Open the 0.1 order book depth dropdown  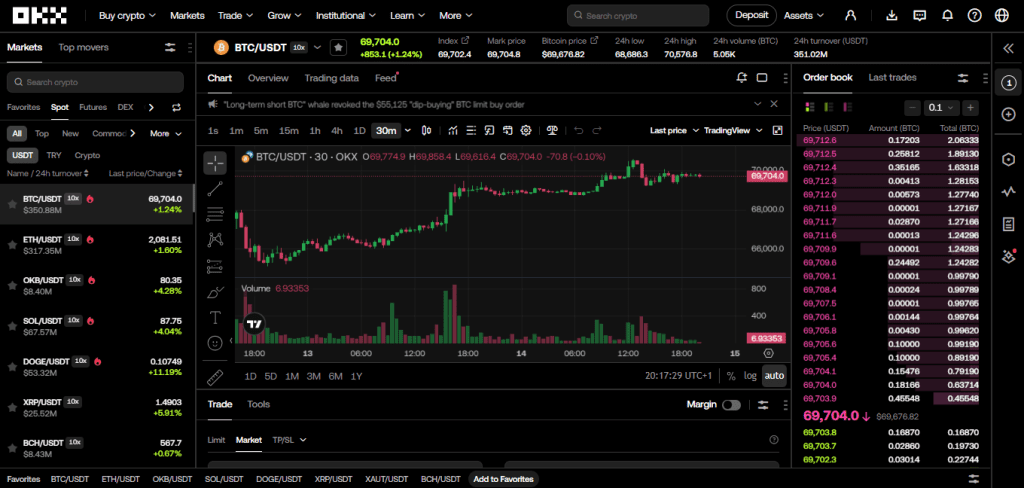pyautogui.click(x=941, y=107)
